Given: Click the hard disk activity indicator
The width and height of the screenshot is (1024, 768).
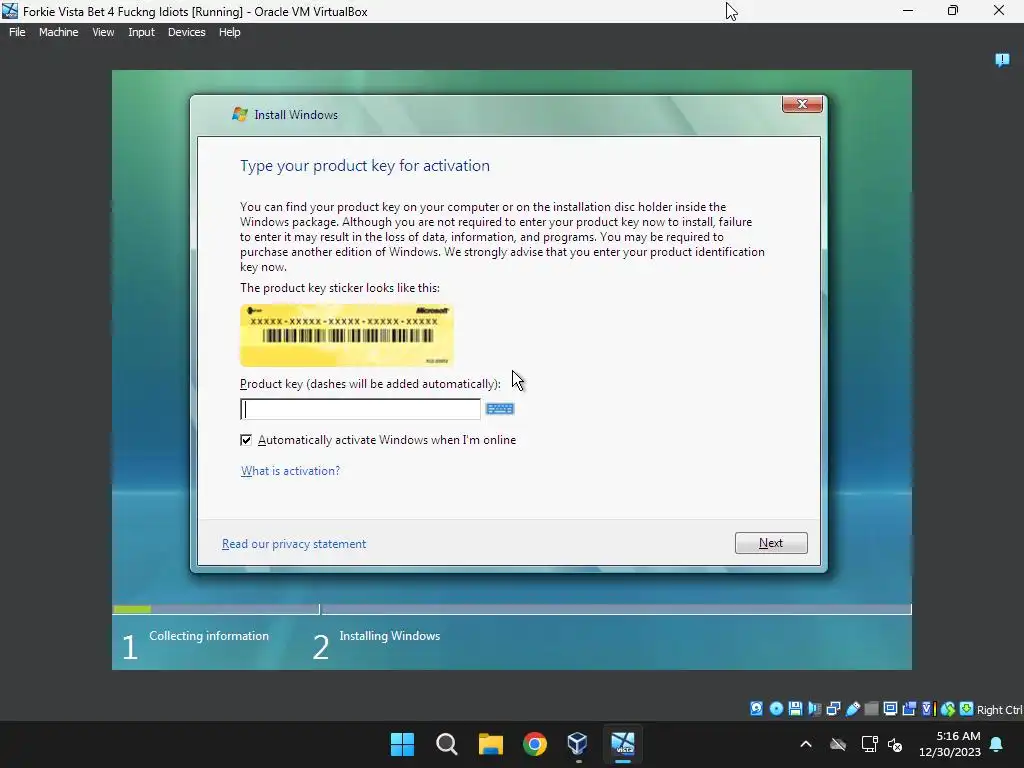Looking at the screenshot, I should pos(756,709).
